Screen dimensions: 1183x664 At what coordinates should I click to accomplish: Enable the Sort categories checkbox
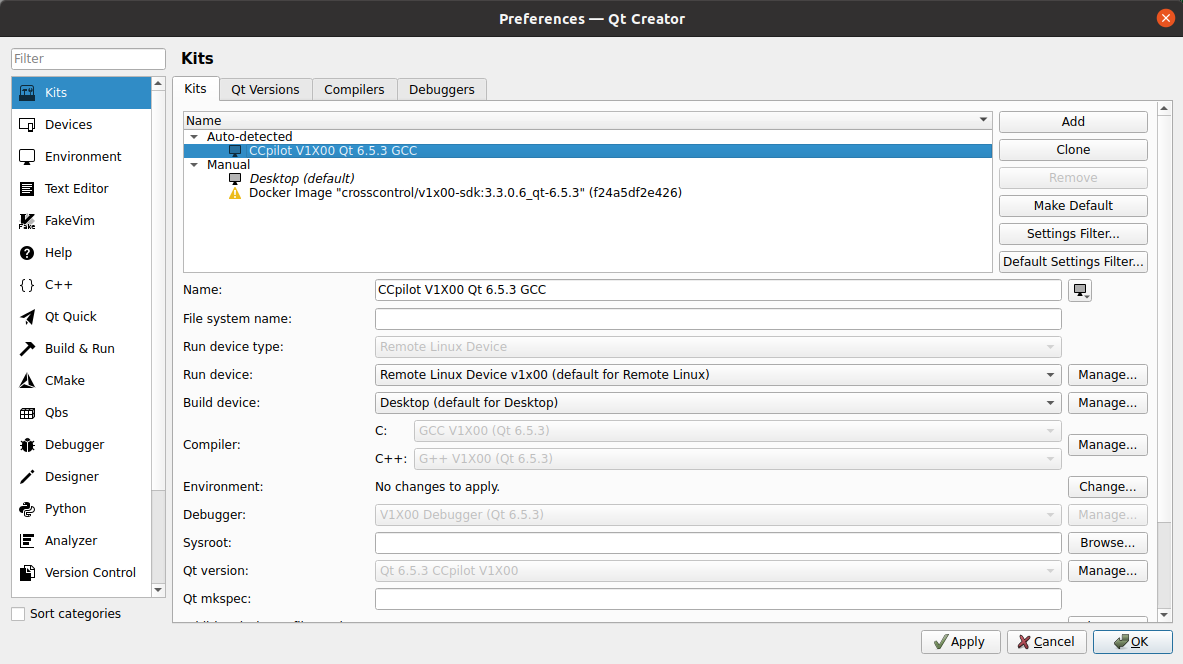point(18,614)
